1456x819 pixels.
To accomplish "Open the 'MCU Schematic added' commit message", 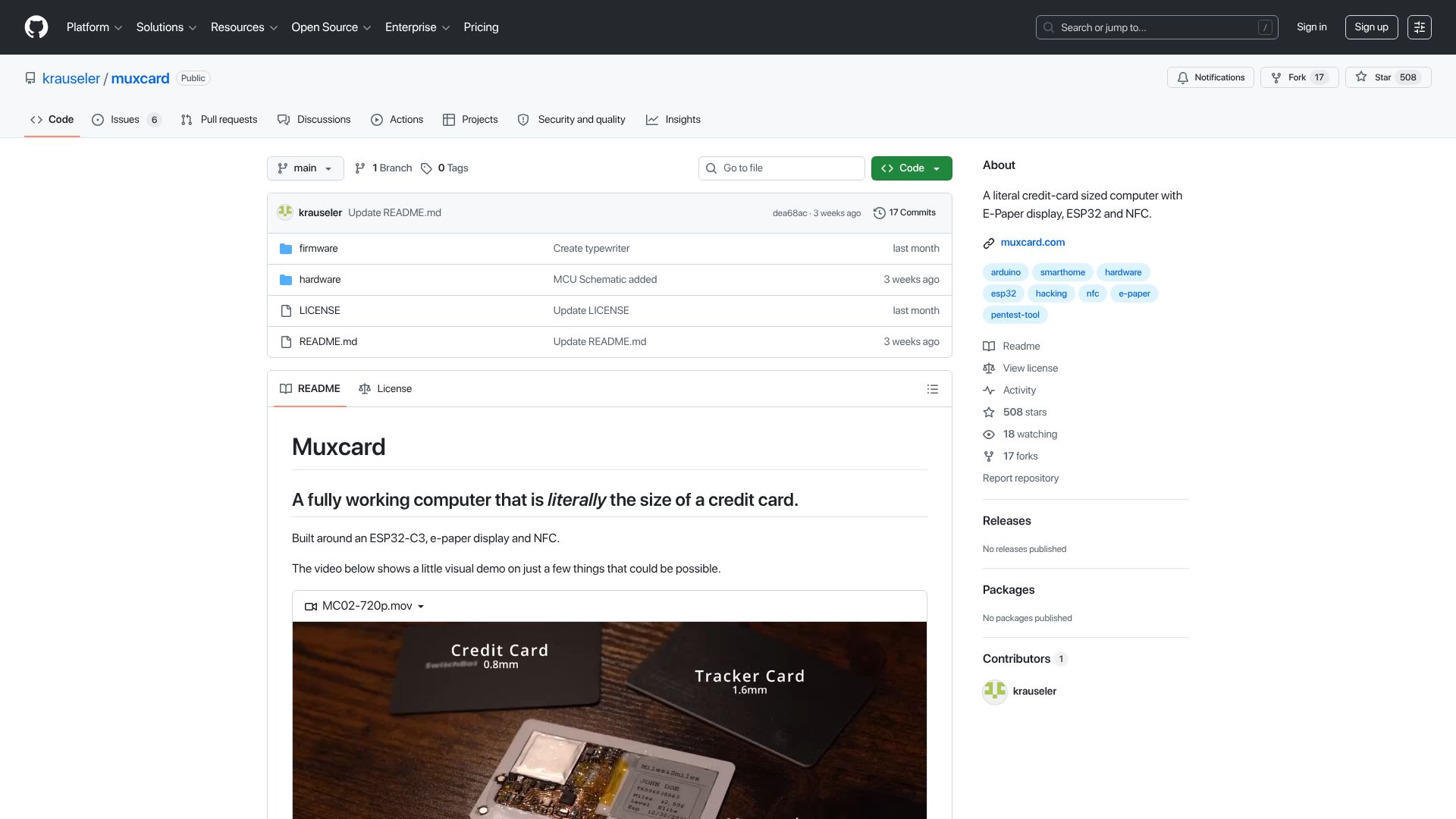I will (605, 280).
